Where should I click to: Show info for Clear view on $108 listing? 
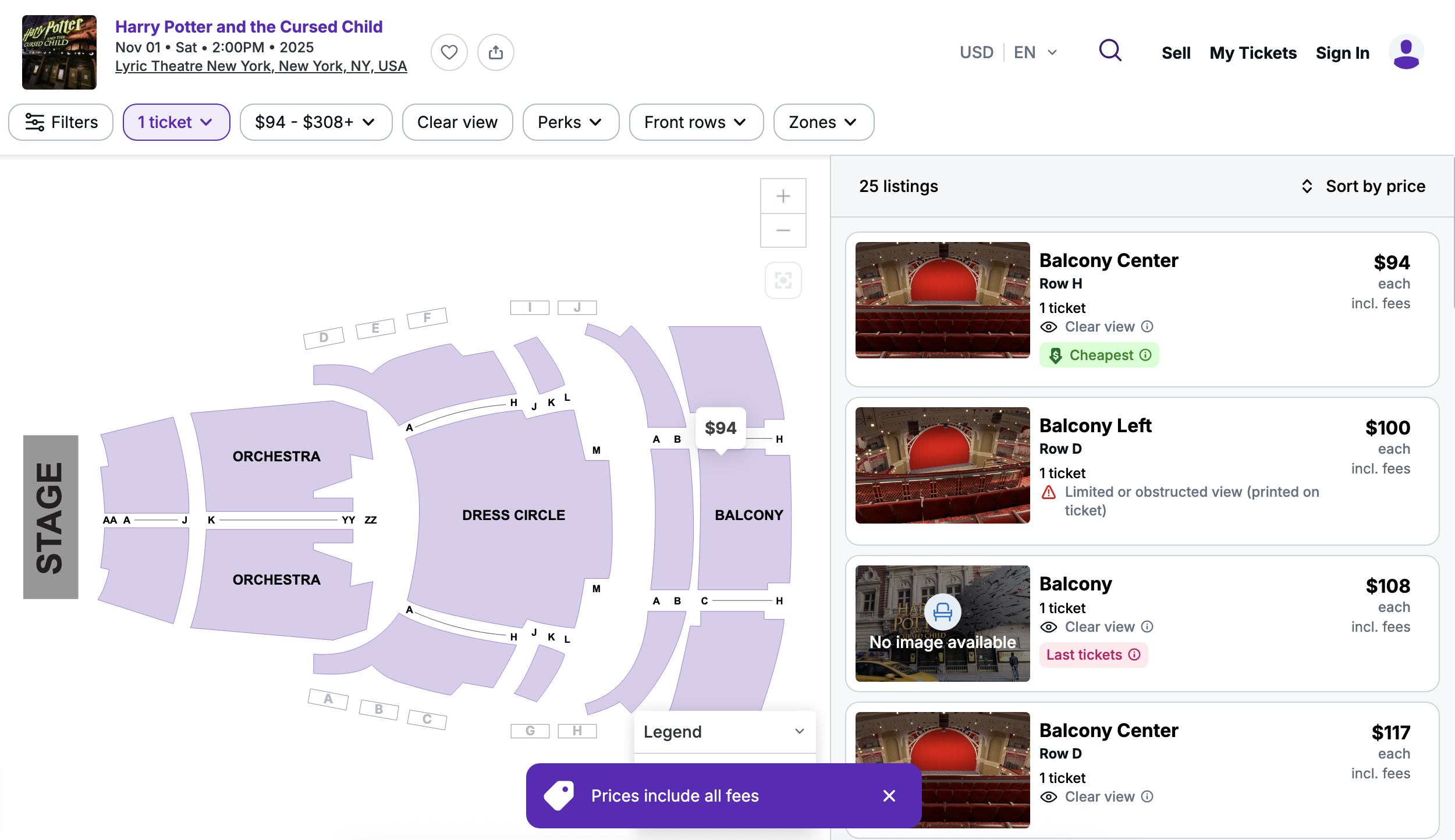(x=1147, y=627)
